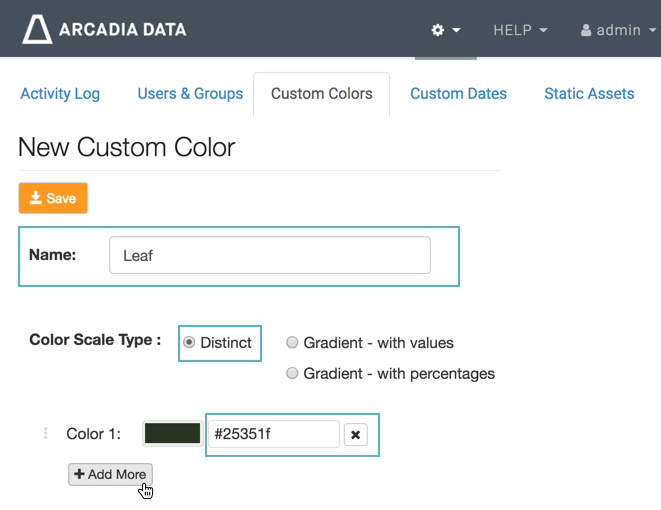
Task: Focus the Name field containing Leaf
Action: coord(269,255)
